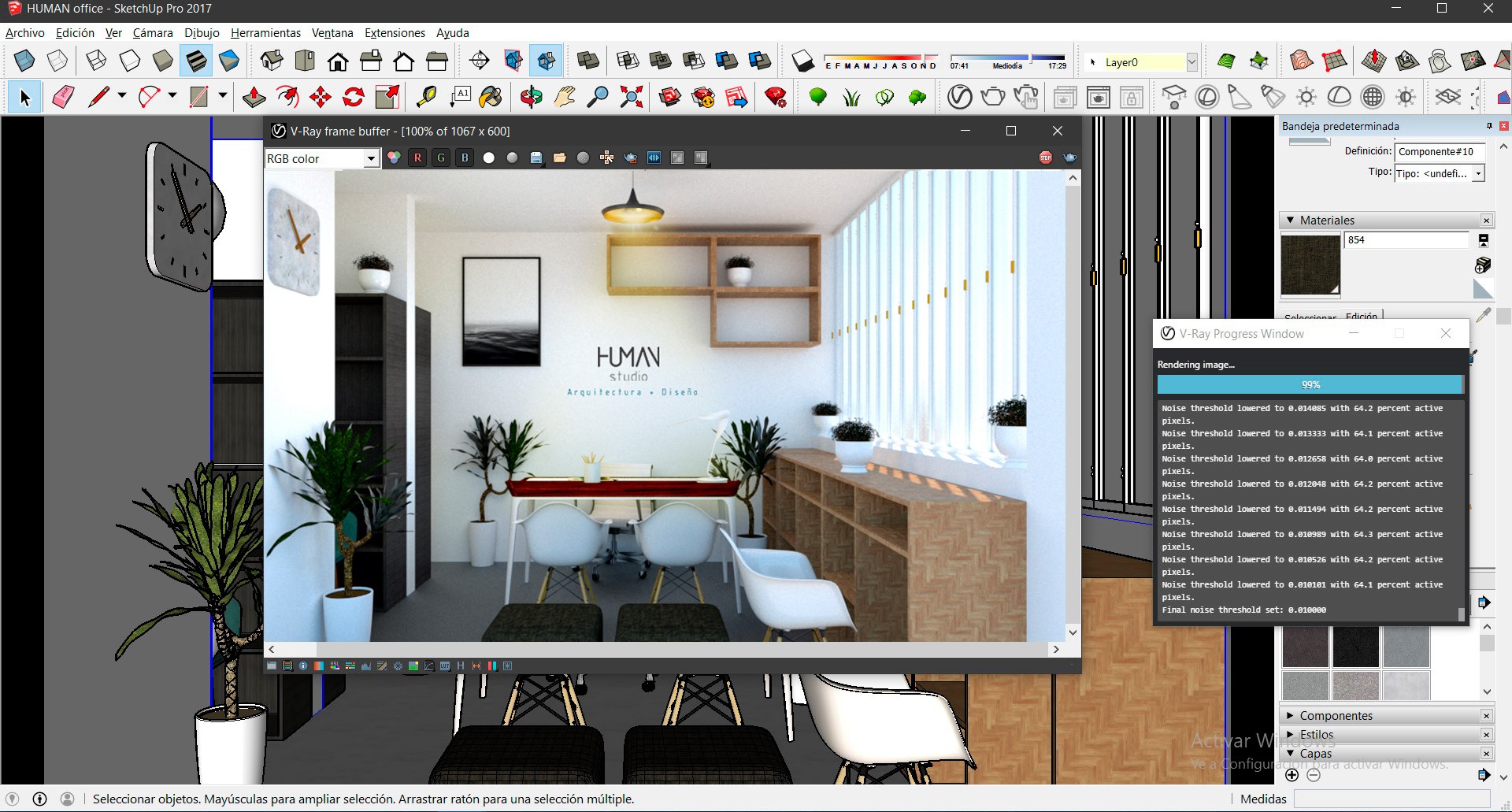1512x812 pixels.
Task: Toggle Shaded With Textures face style
Action: coord(196,61)
